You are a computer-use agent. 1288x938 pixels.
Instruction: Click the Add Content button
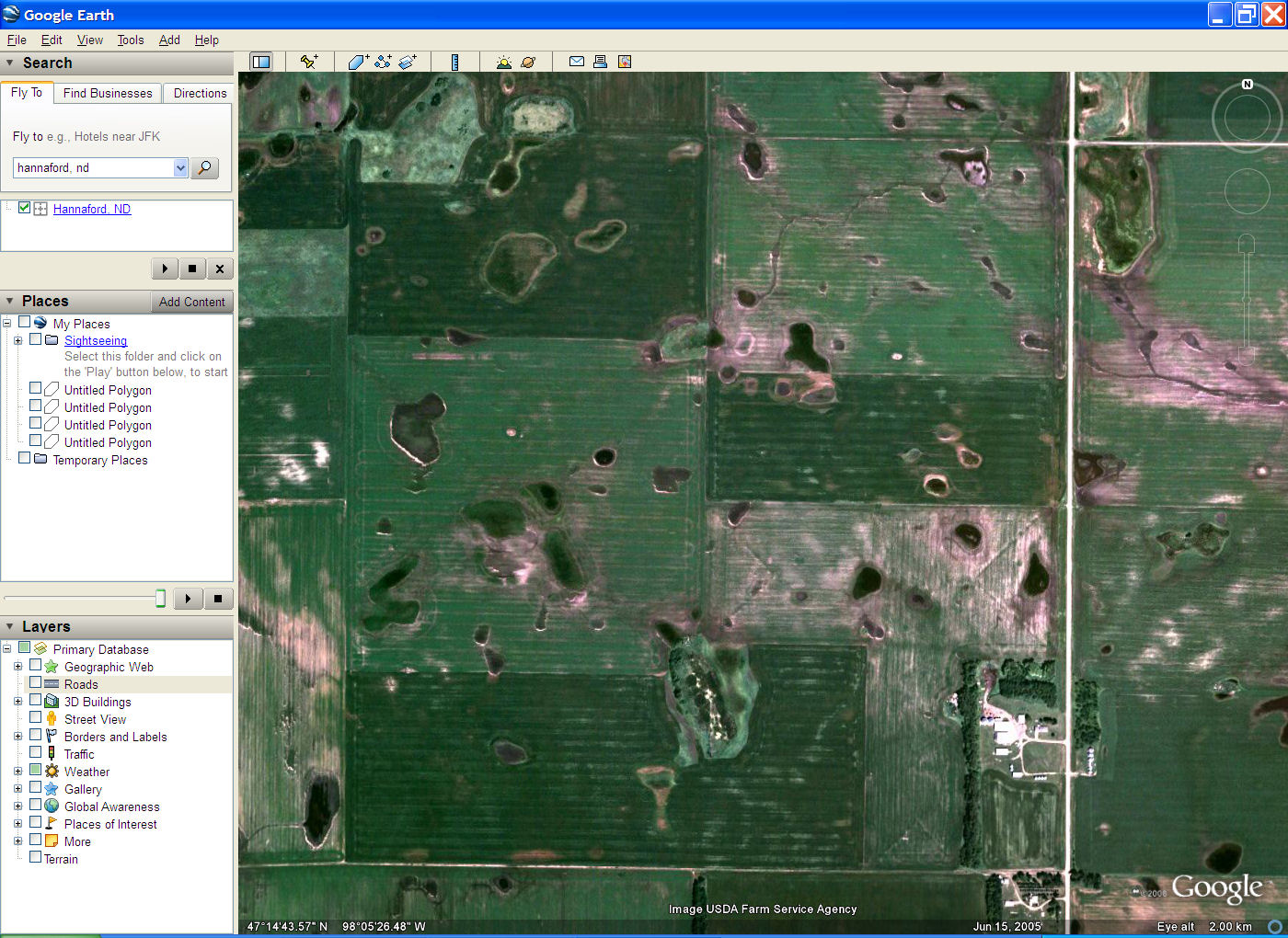click(x=191, y=302)
